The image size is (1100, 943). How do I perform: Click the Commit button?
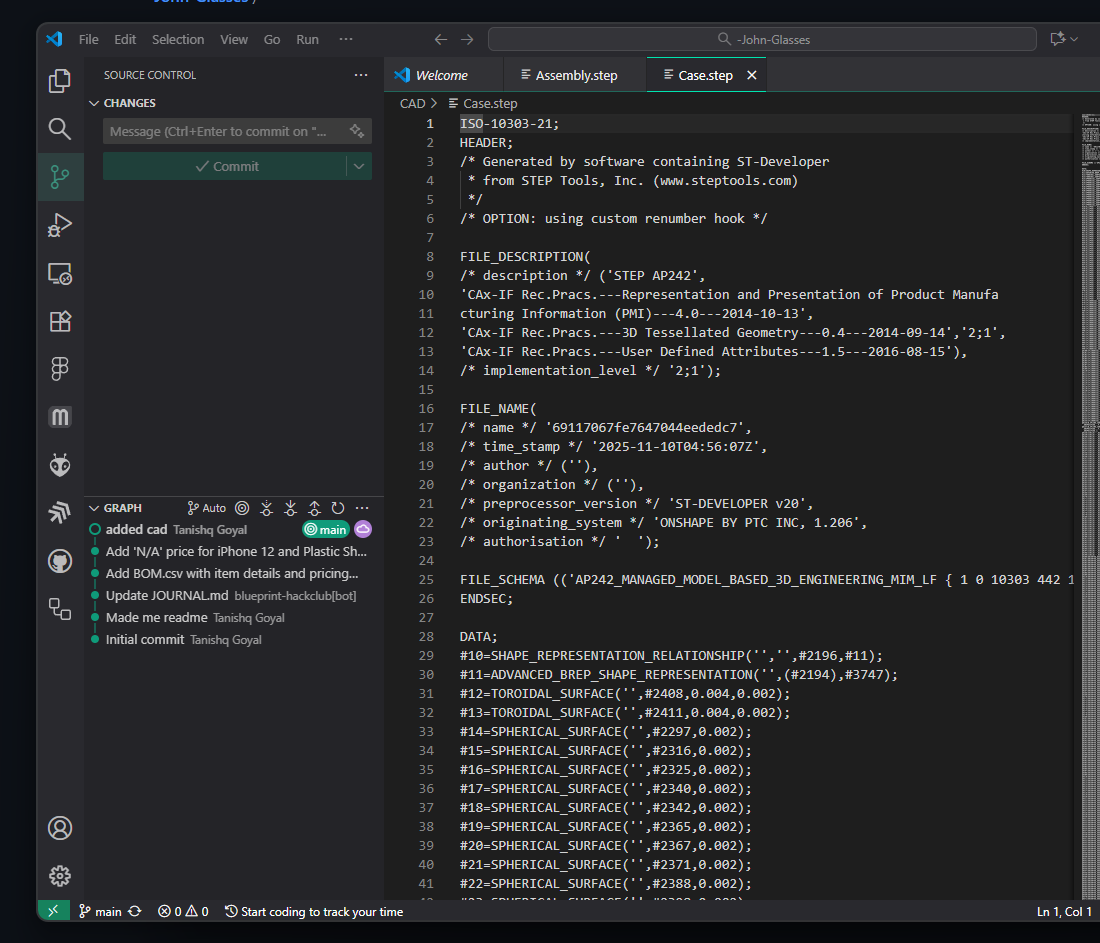[226, 167]
